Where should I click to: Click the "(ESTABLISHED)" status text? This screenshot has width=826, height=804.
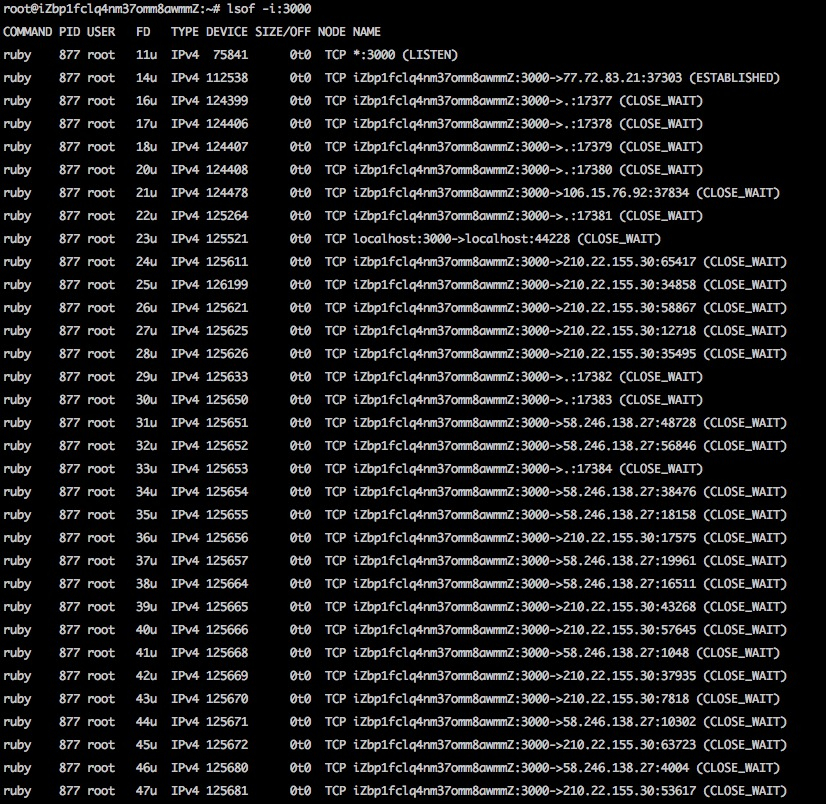point(734,78)
